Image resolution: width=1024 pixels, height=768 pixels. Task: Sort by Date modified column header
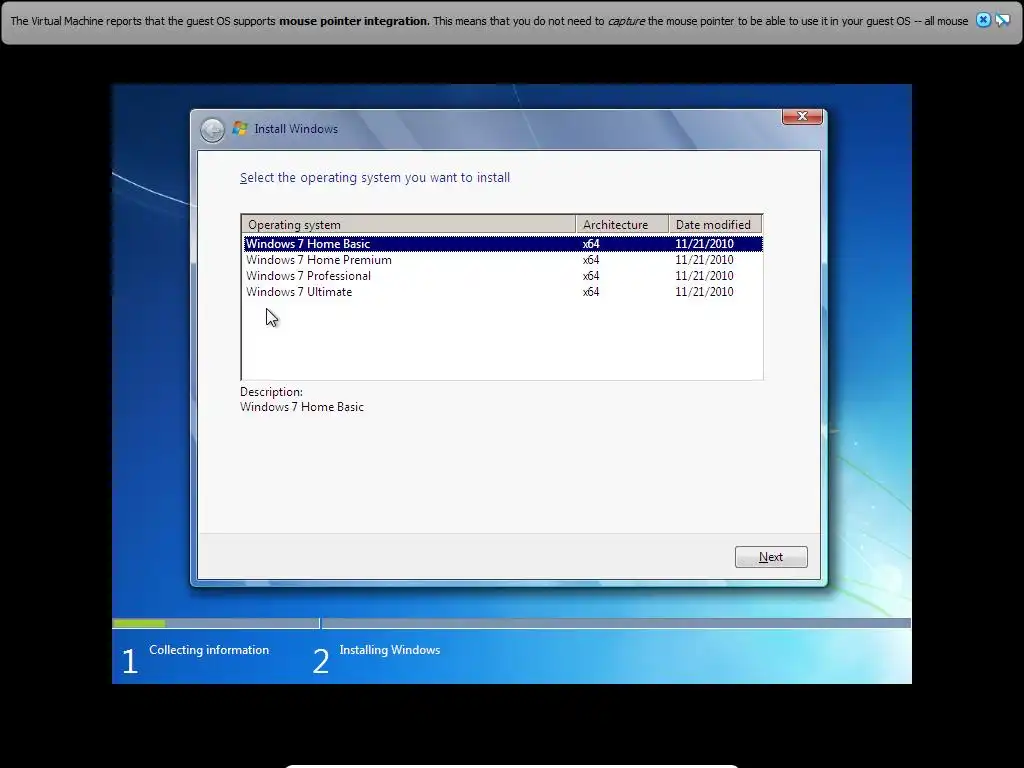(x=716, y=225)
